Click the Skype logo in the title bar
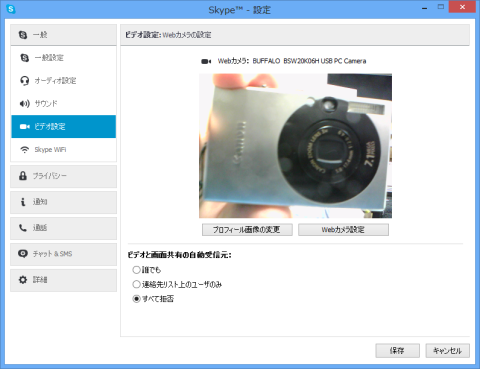Screen dimensions: 480x369 (11, 9)
